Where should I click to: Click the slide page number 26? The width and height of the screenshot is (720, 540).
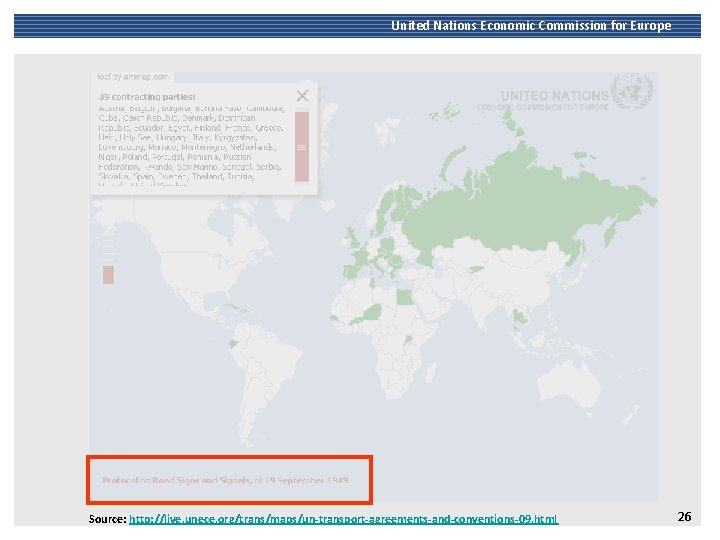pyautogui.click(x=684, y=517)
